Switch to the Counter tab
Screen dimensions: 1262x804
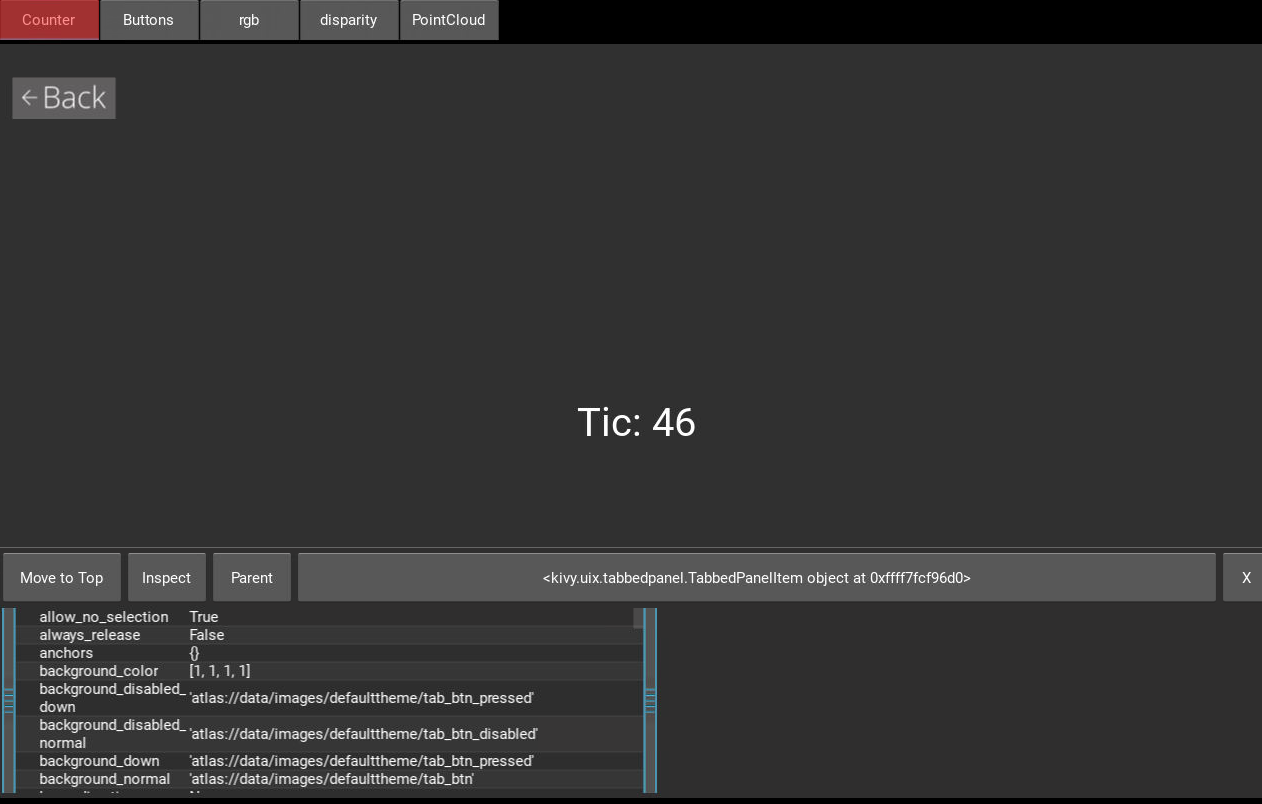click(49, 20)
